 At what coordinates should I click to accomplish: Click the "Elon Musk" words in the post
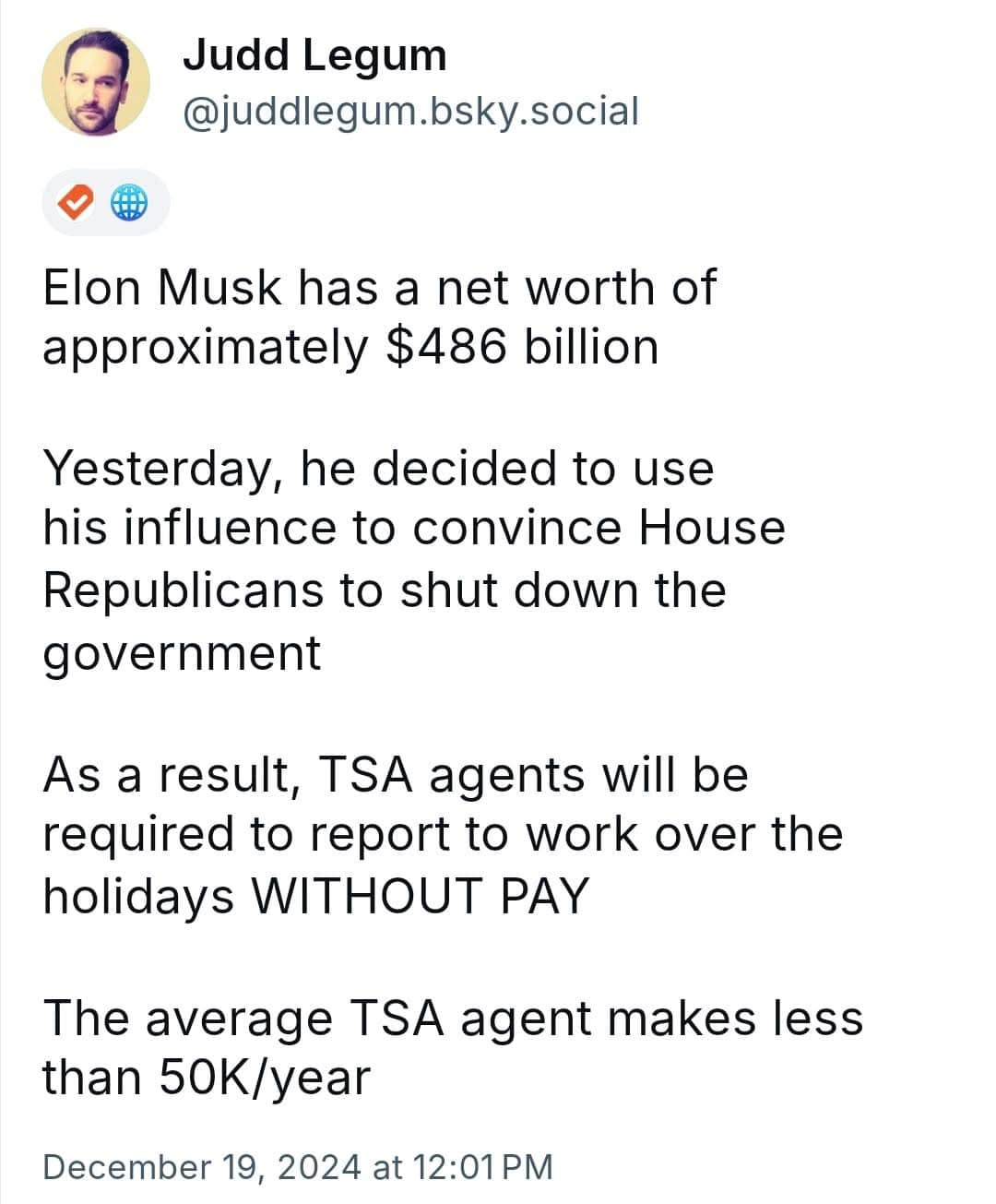point(161,287)
